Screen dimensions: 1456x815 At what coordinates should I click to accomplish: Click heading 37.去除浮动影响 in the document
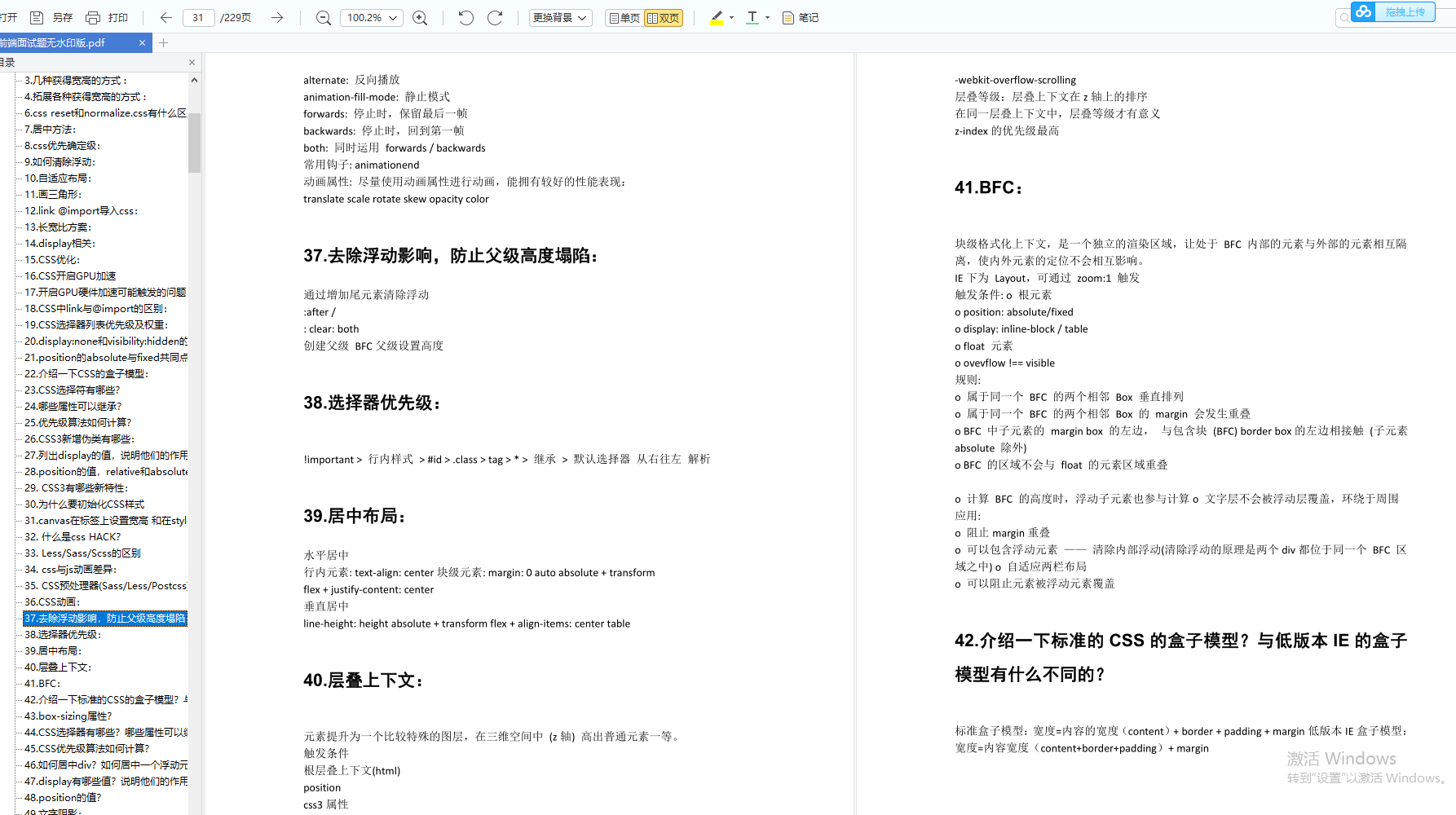452,256
